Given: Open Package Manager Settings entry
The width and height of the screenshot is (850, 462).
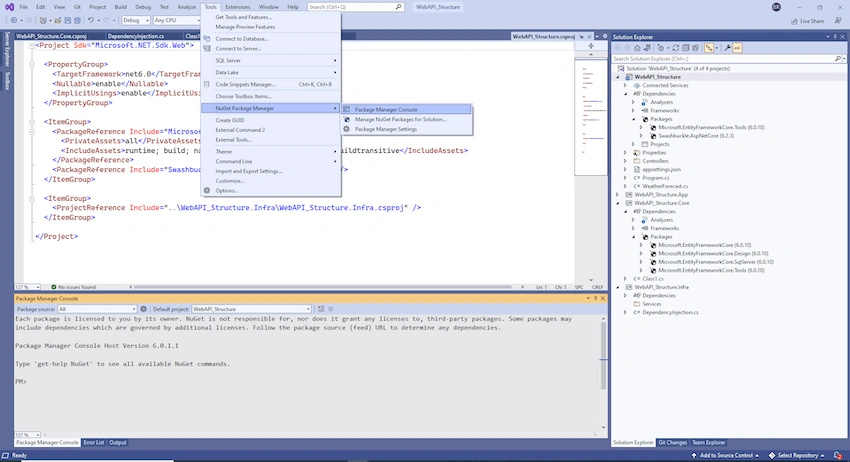Looking at the screenshot, I should click(x=406, y=129).
